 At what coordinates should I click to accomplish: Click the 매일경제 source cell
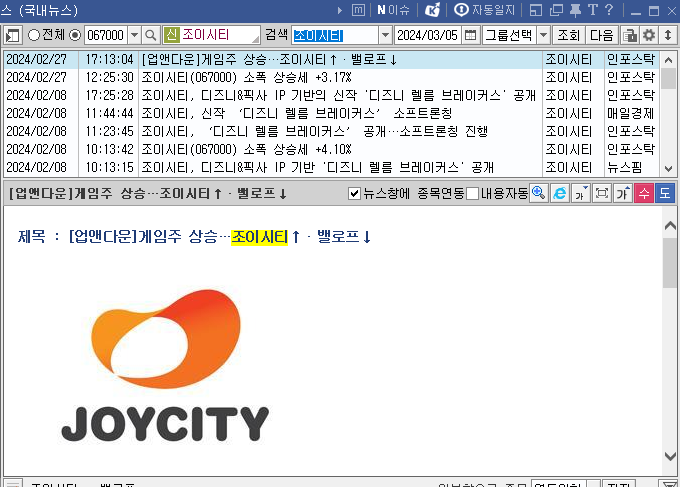point(631,114)
